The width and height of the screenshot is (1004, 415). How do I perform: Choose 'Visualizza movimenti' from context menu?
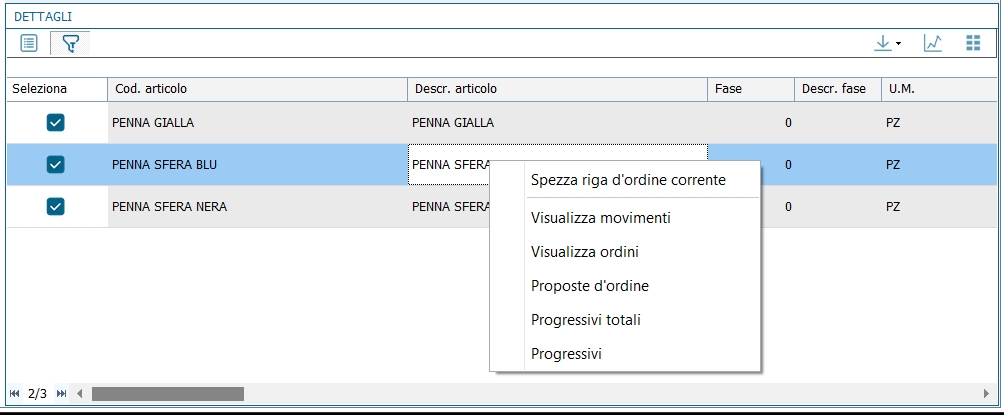pos(600,218)
